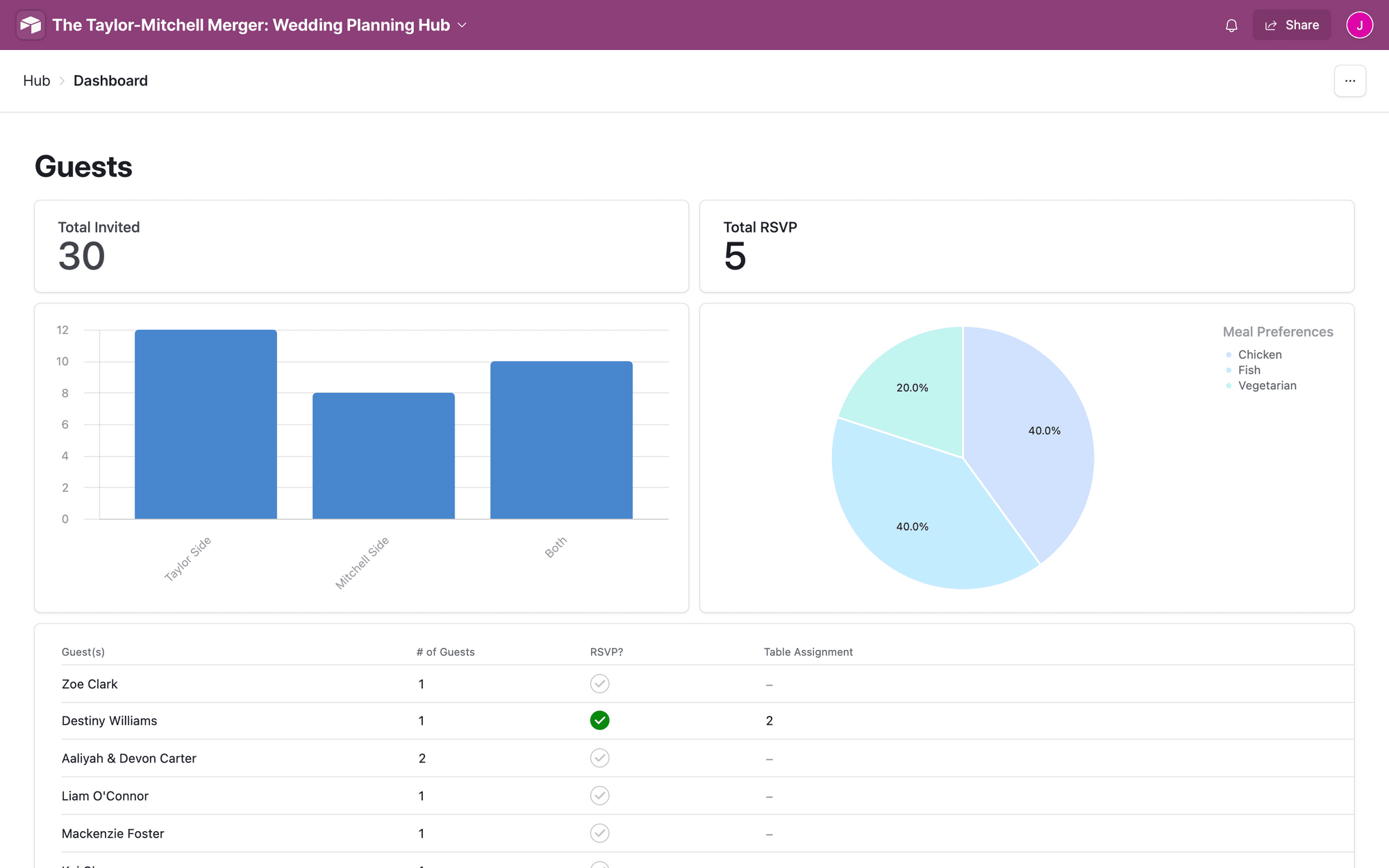Click the Total Invited card

pos(360,247)
